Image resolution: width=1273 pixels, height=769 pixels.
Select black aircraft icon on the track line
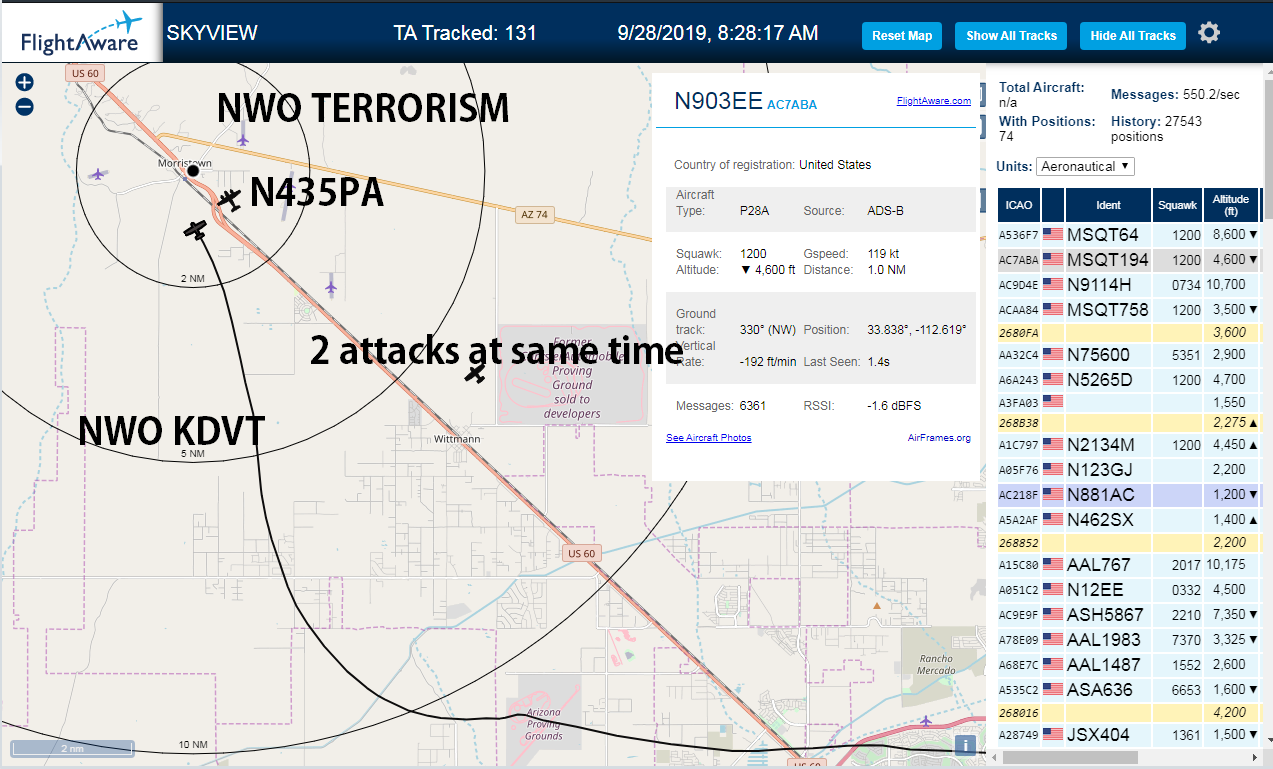point(195,229)
